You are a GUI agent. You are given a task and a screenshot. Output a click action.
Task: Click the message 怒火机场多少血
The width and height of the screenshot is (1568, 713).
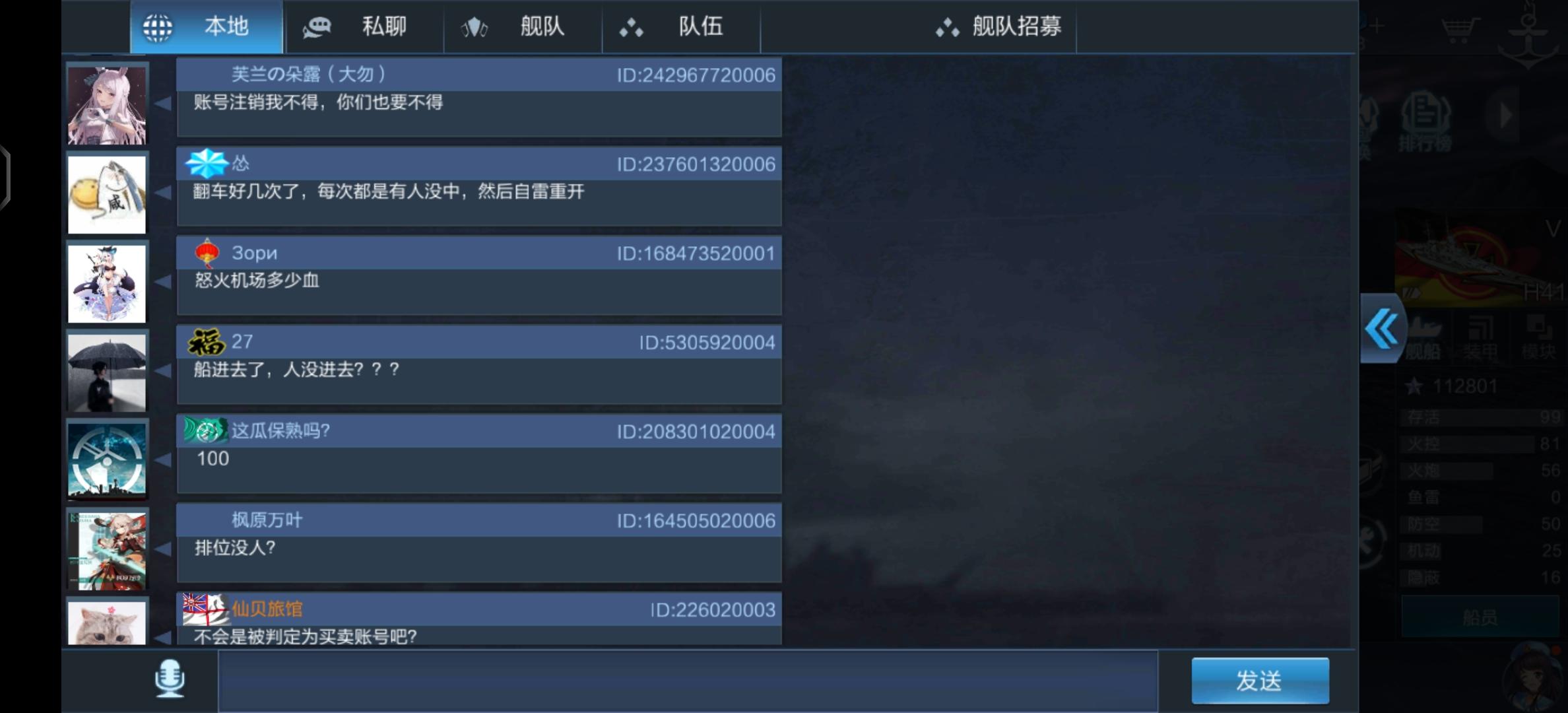257,281
